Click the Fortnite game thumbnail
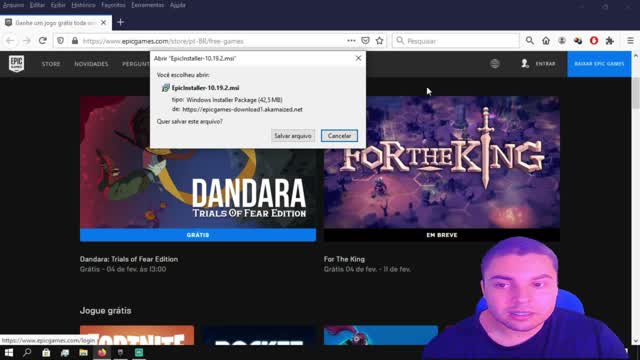The width and height of the screenshot is (640, 360). point(137,335)
